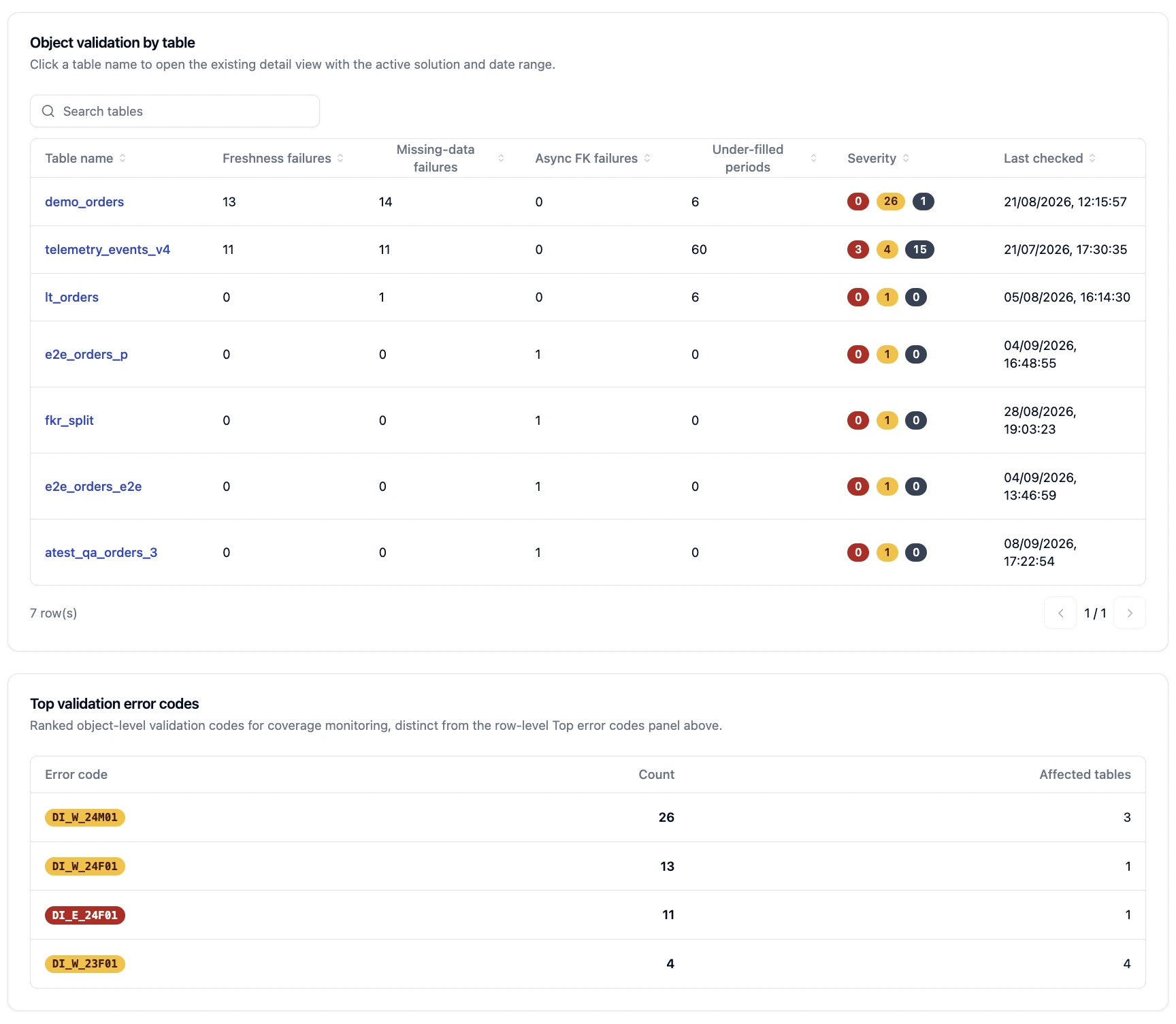Select the DI_W_23F01 error code tag
The height and width of the screenshot is (1024, 1176).
tap(85, 963)
